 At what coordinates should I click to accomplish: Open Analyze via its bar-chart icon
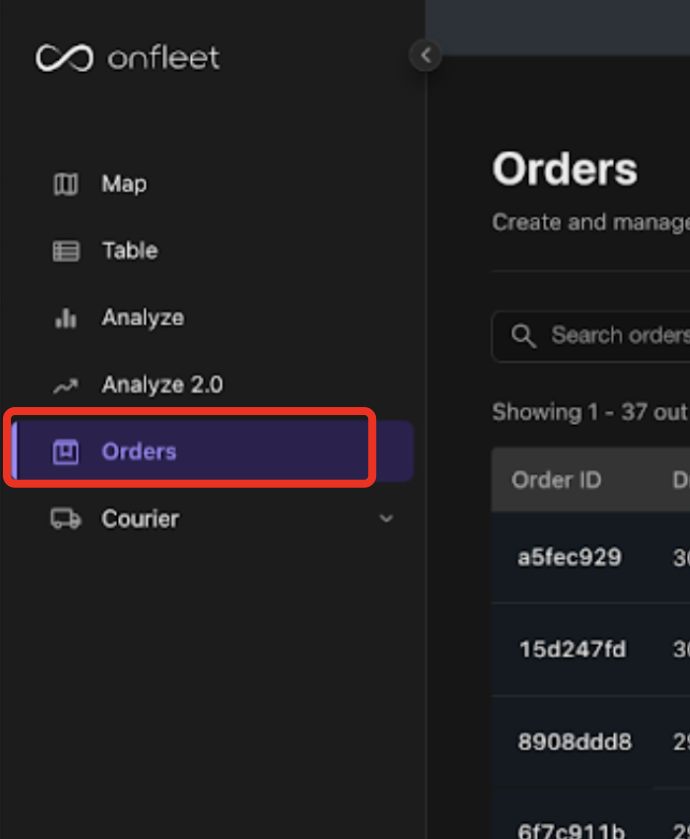pos(65,317)
